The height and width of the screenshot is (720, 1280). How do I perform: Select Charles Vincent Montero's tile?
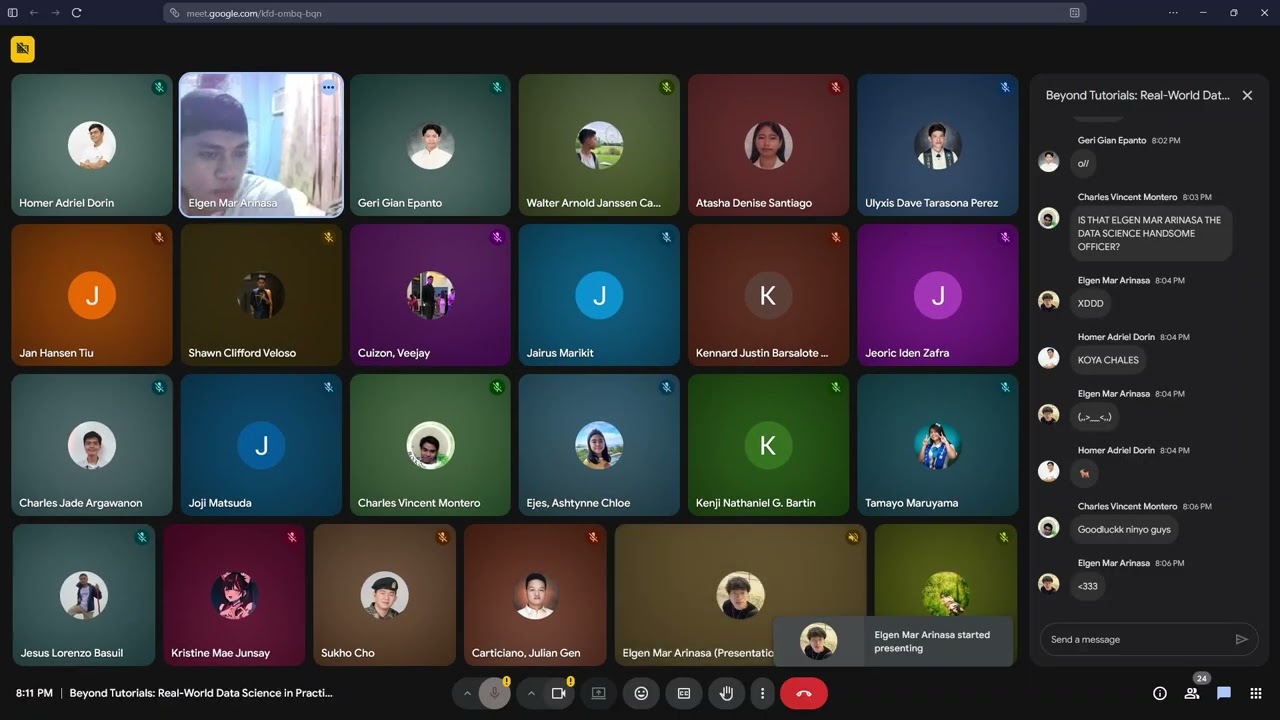pos(430,445)
